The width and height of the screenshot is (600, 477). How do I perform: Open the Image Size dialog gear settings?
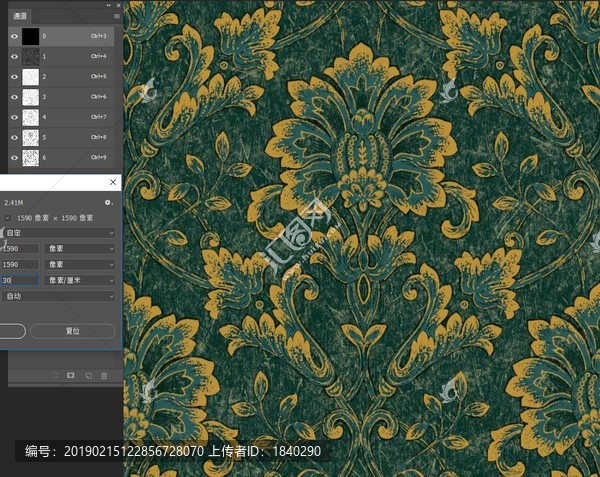pos(109,202)
